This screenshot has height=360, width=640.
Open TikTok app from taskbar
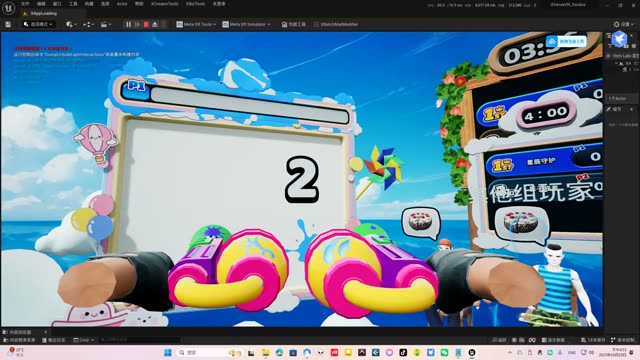pos(403,353)
